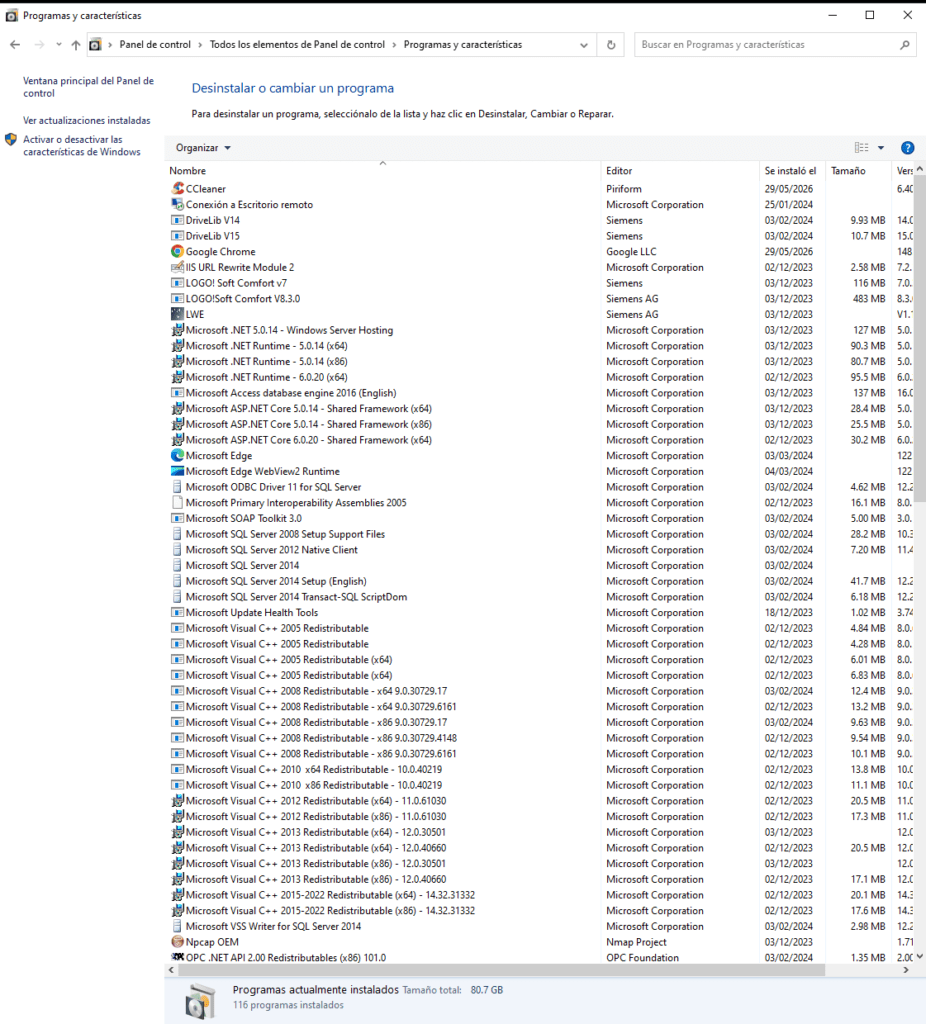The image size is (926, 1024).
Task: Click the CCleaner program icon
Action: pos(177,188)
